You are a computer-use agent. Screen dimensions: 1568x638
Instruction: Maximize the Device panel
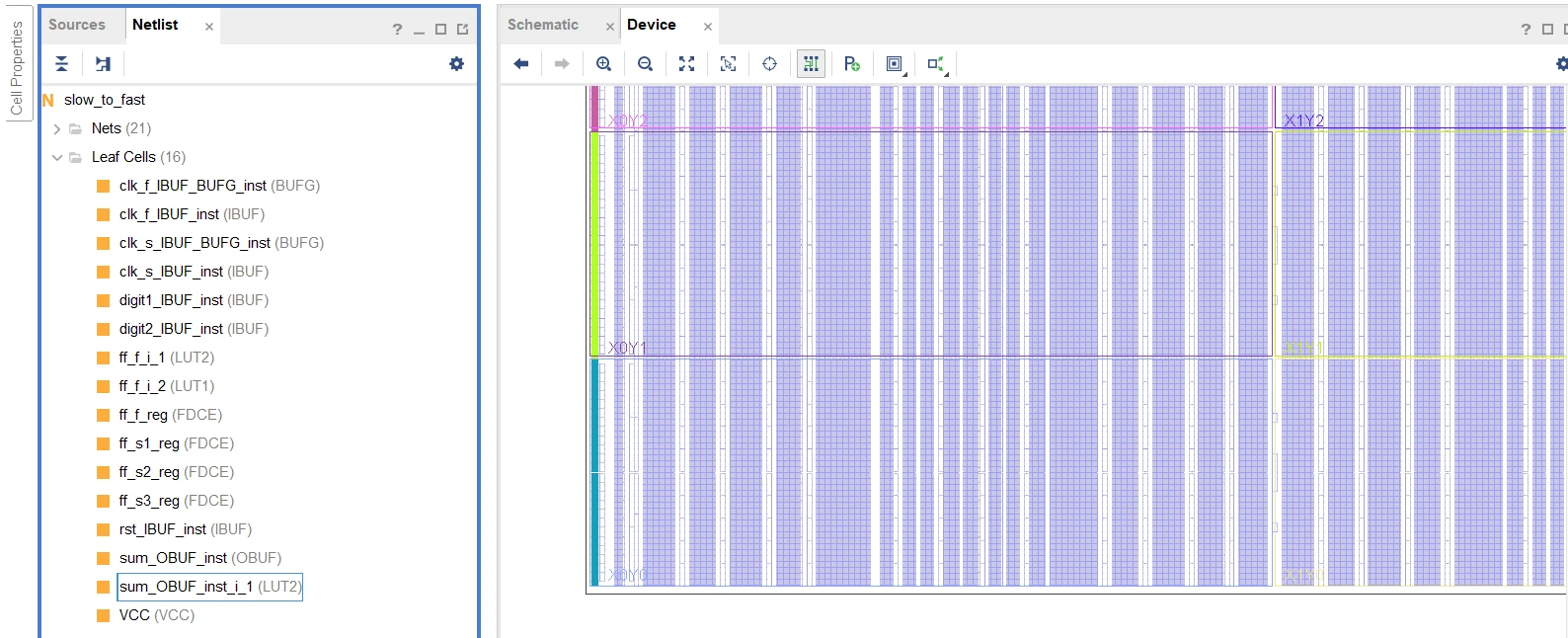(1547, 30)
